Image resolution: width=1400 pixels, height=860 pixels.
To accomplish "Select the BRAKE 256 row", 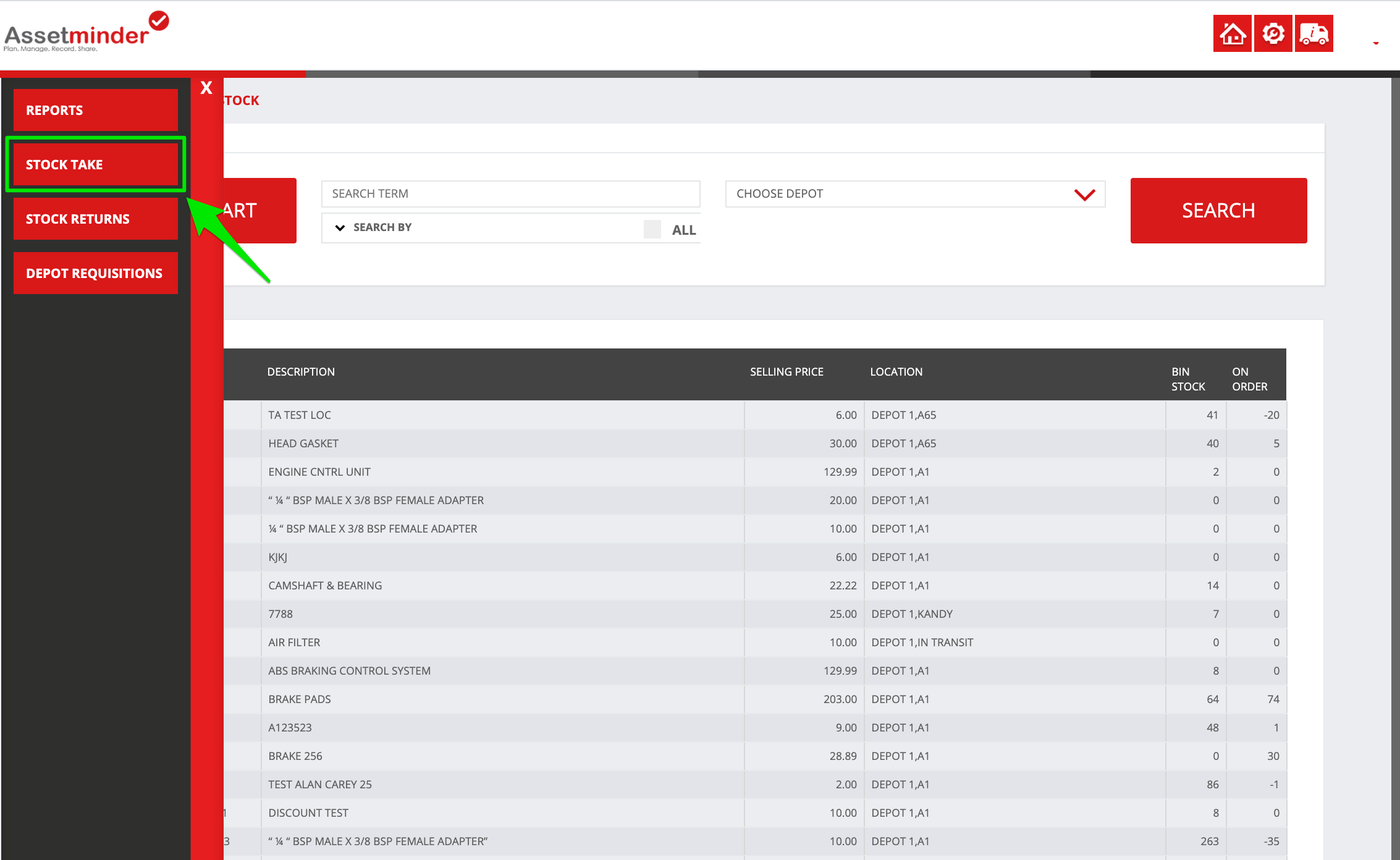I will (x=754, y=756).
